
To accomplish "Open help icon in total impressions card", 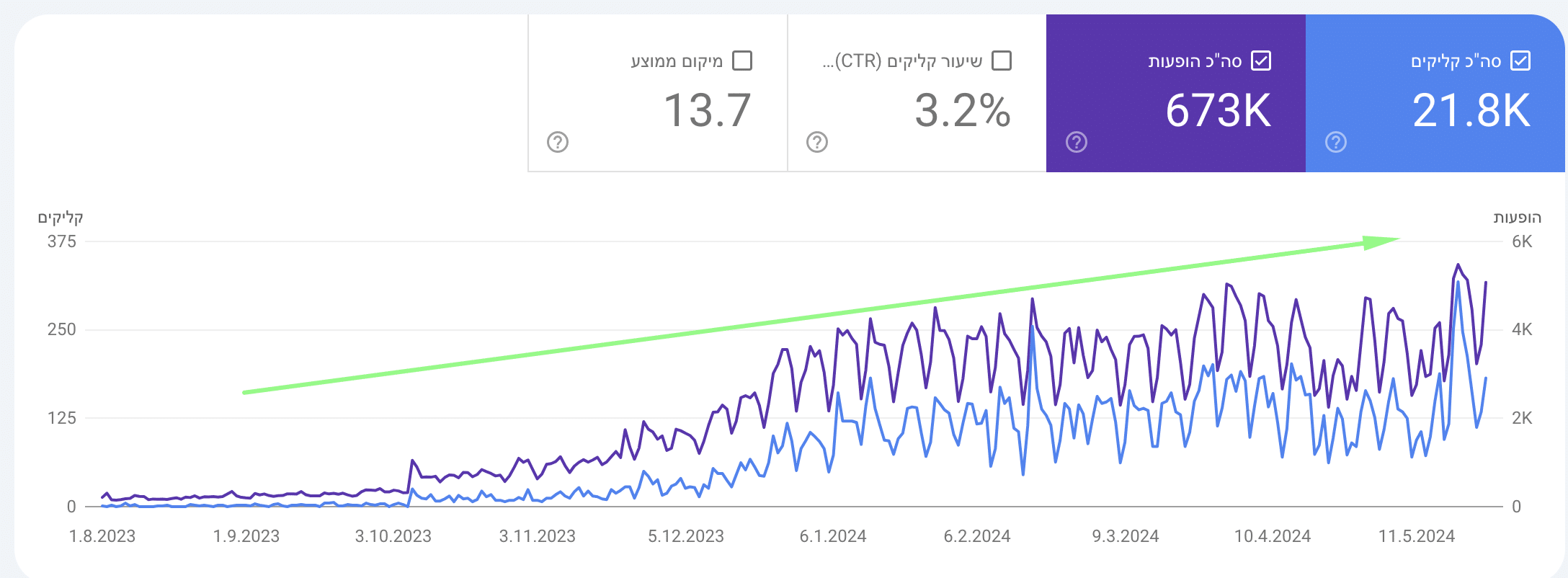I will (x=1077, y=142).
